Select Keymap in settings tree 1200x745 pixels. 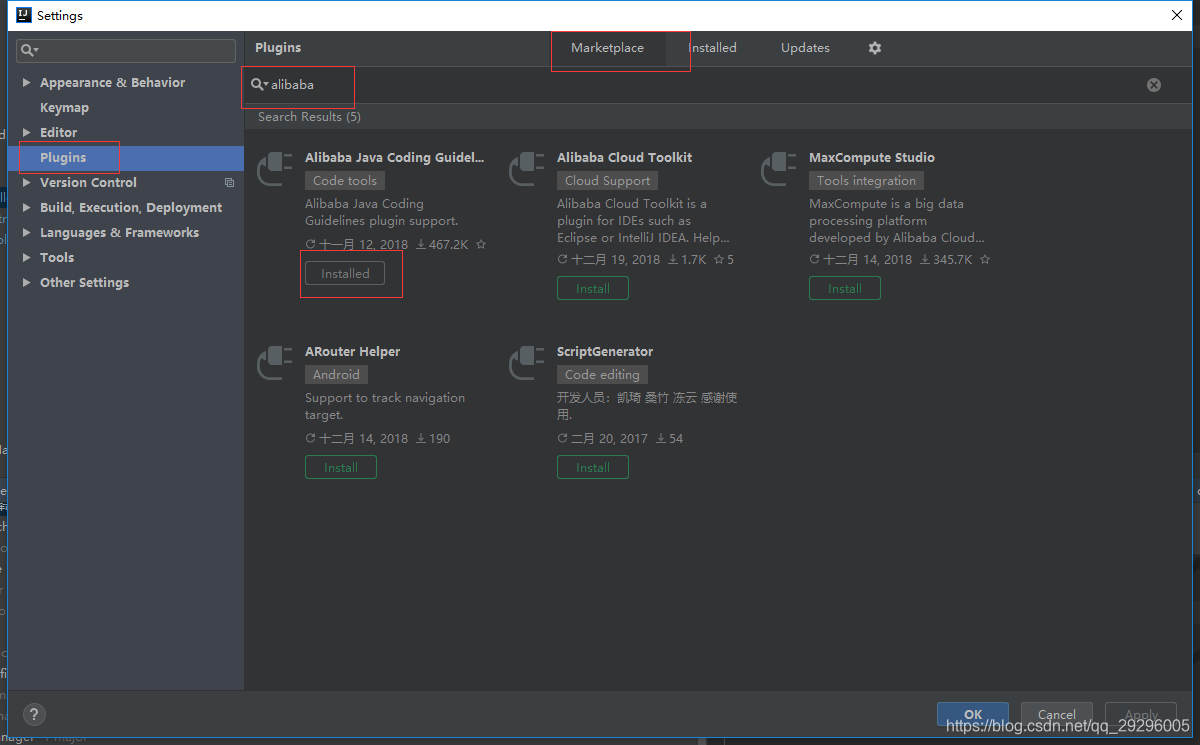64,108
